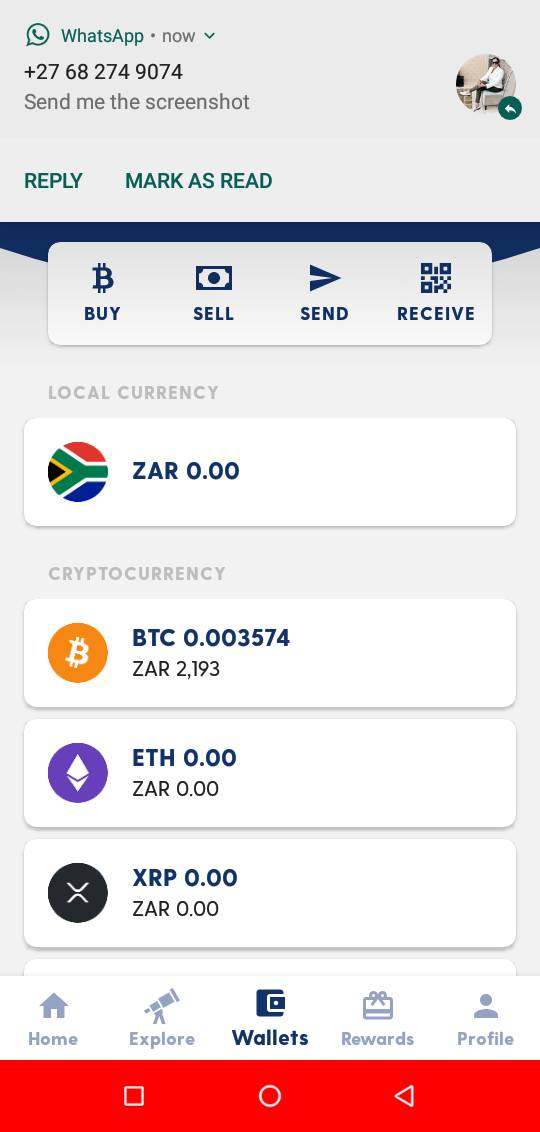Switch to the Rewards tab
The width and height of the screenshot is (540, 1132).
coord(378,1019)
